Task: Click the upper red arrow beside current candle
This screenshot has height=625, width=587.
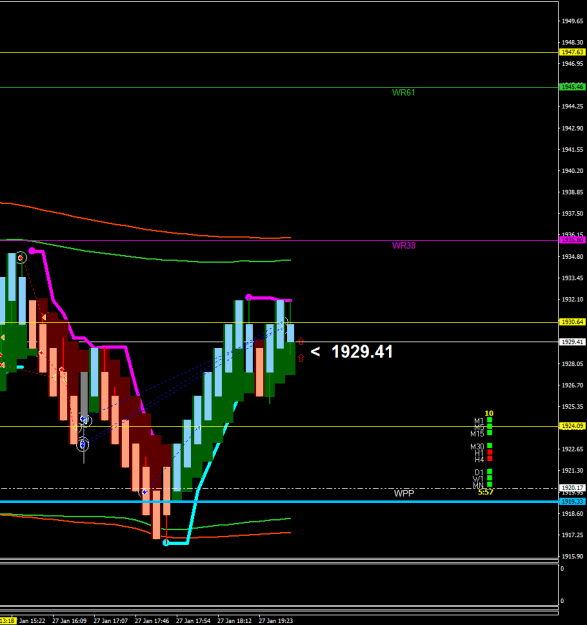Action: click(301, 341)
